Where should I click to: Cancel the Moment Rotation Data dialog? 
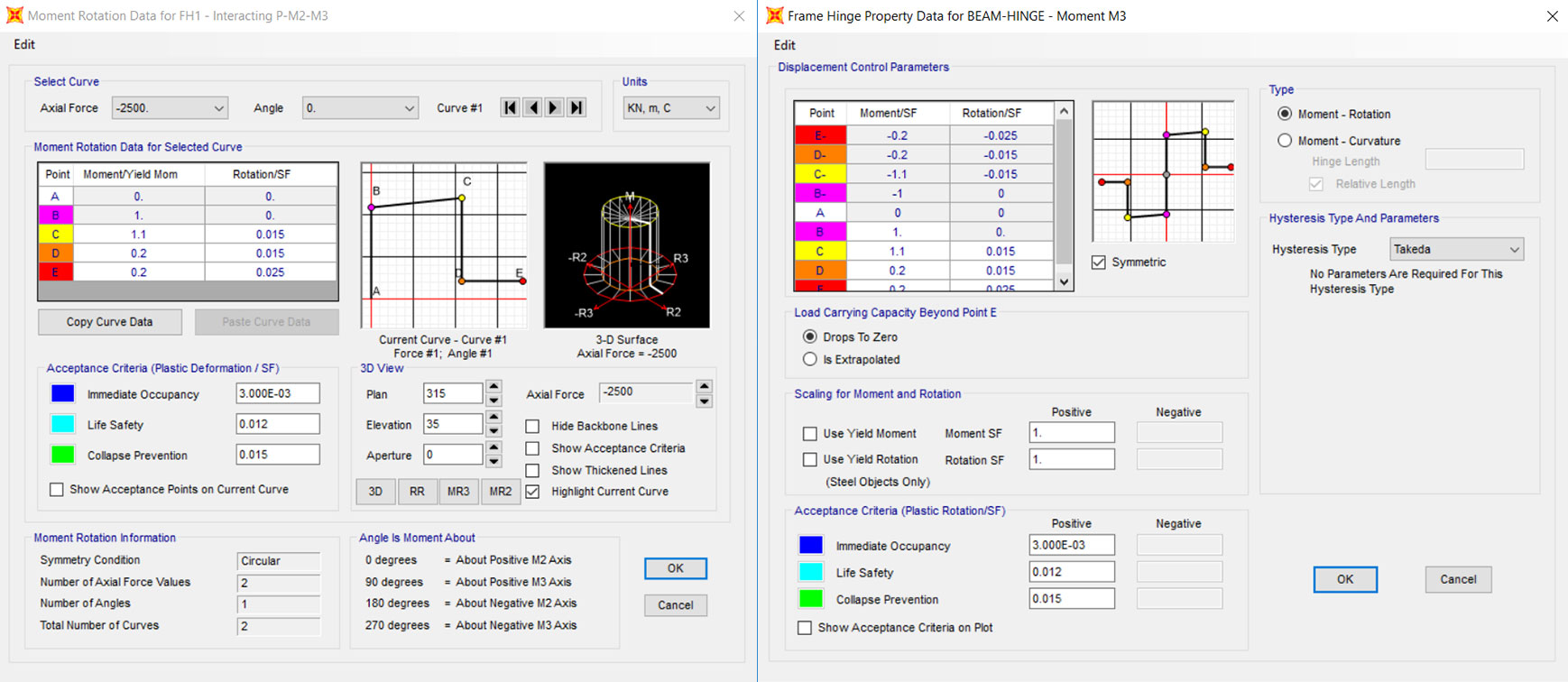676,605
